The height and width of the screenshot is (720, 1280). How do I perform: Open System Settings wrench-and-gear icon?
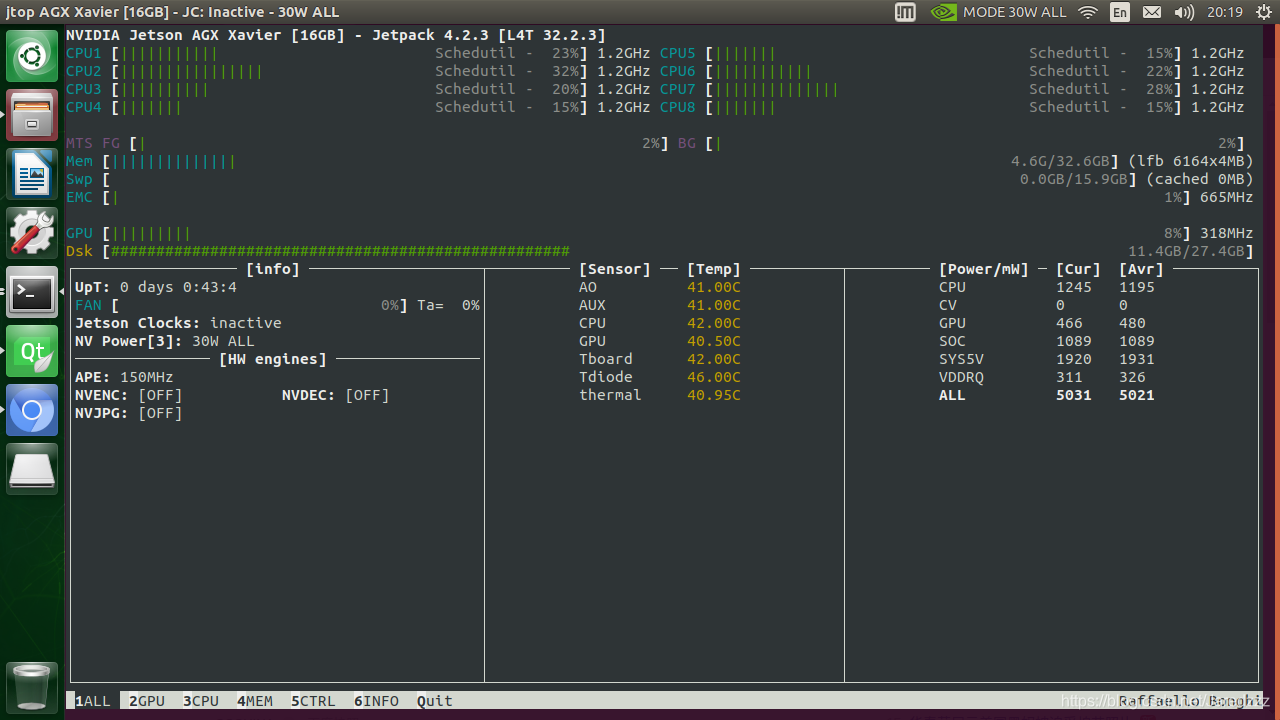click(x=33, y=233)
